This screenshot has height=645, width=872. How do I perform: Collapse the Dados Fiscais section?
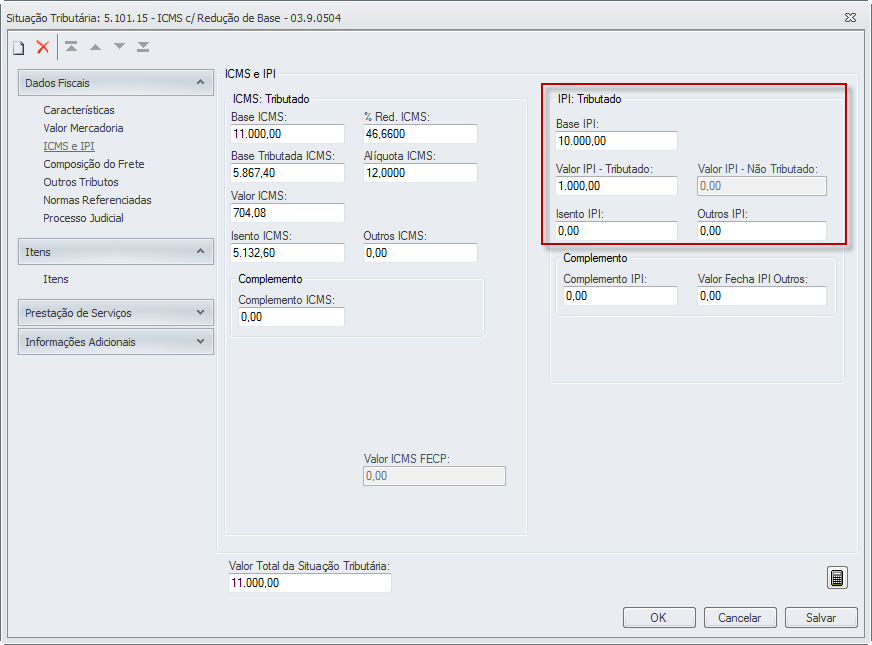click(x=201, y=83)
